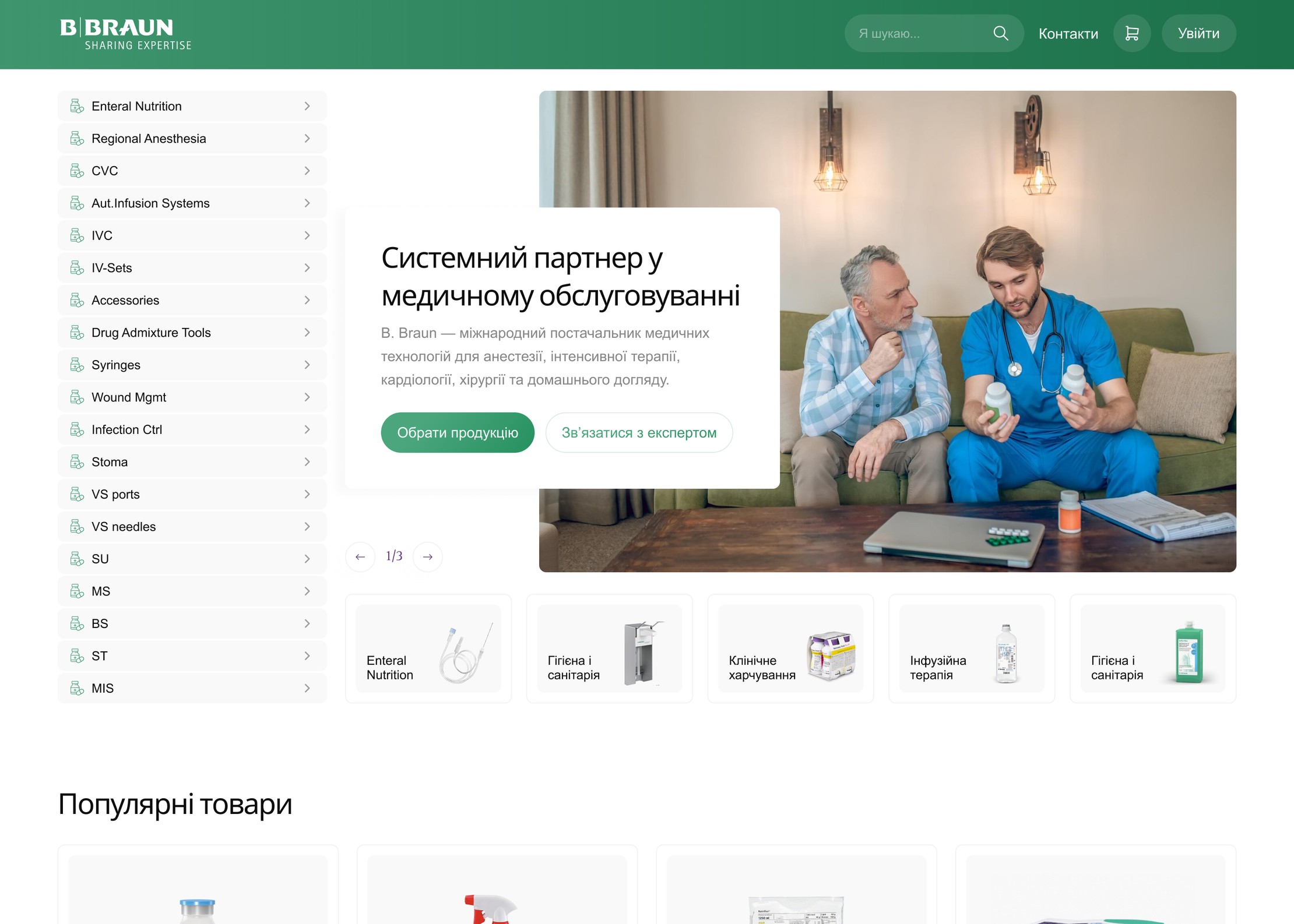Click the icon beside CVC
This screenshot has height=924, width=1294.
tap(77, 171)
